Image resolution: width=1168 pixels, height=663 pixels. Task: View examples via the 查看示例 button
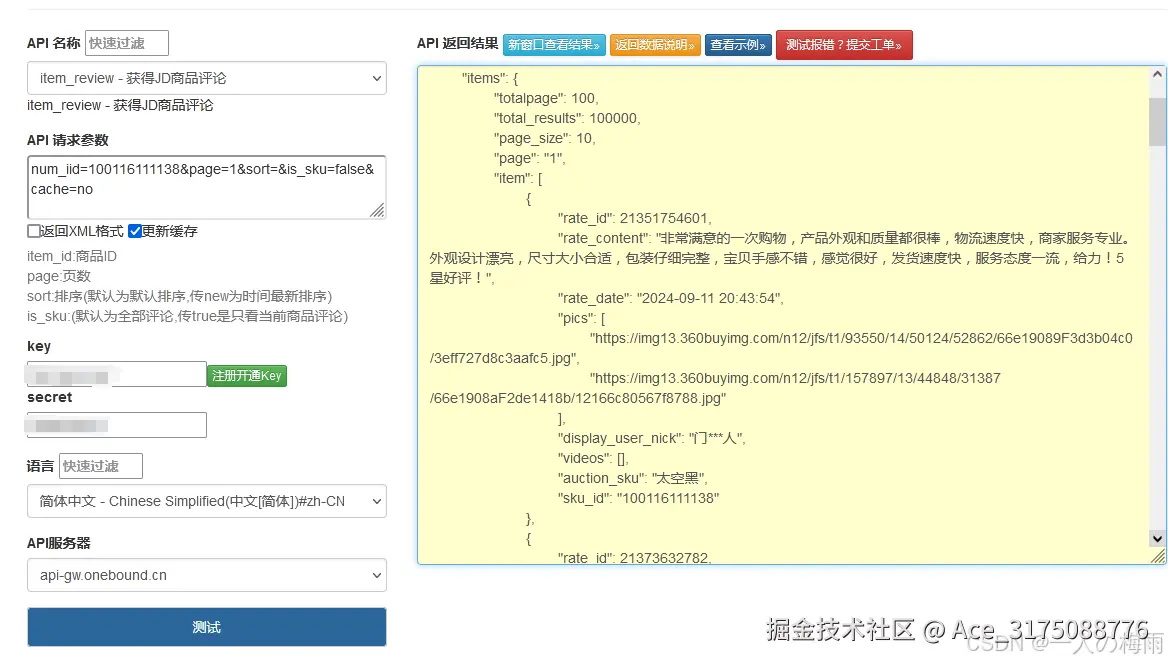pyautogui.click(x=738, y=45)
